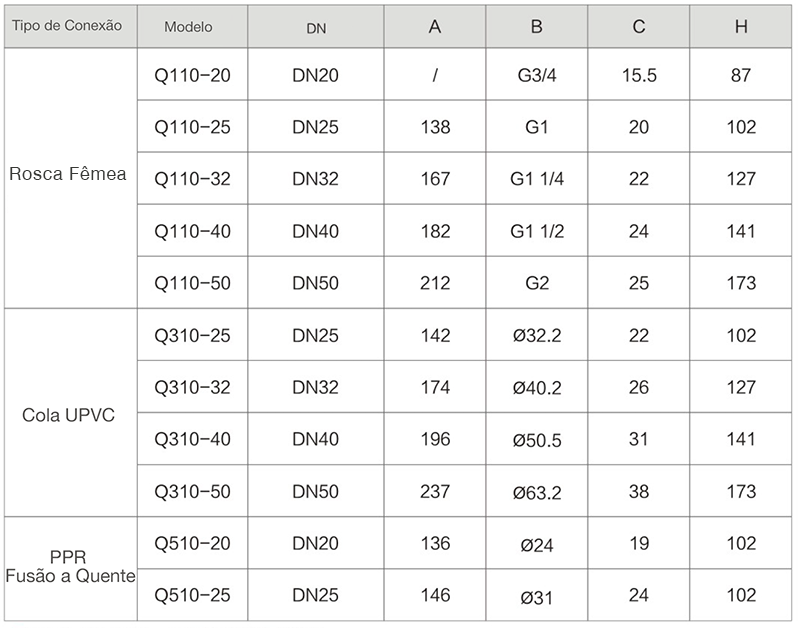Select the H column header

click(x=741, y=27)
